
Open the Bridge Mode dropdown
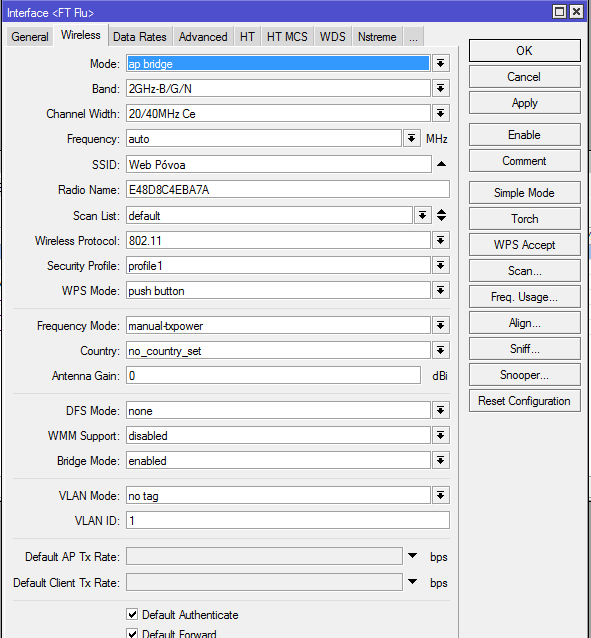[440, 460]
